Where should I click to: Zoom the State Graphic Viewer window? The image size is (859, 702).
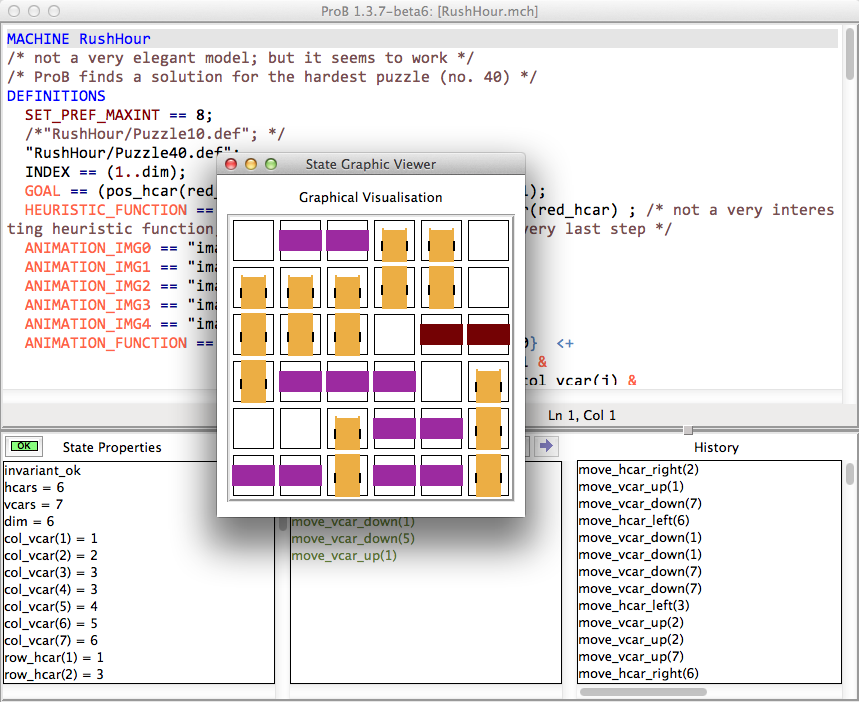coord(270,164)
